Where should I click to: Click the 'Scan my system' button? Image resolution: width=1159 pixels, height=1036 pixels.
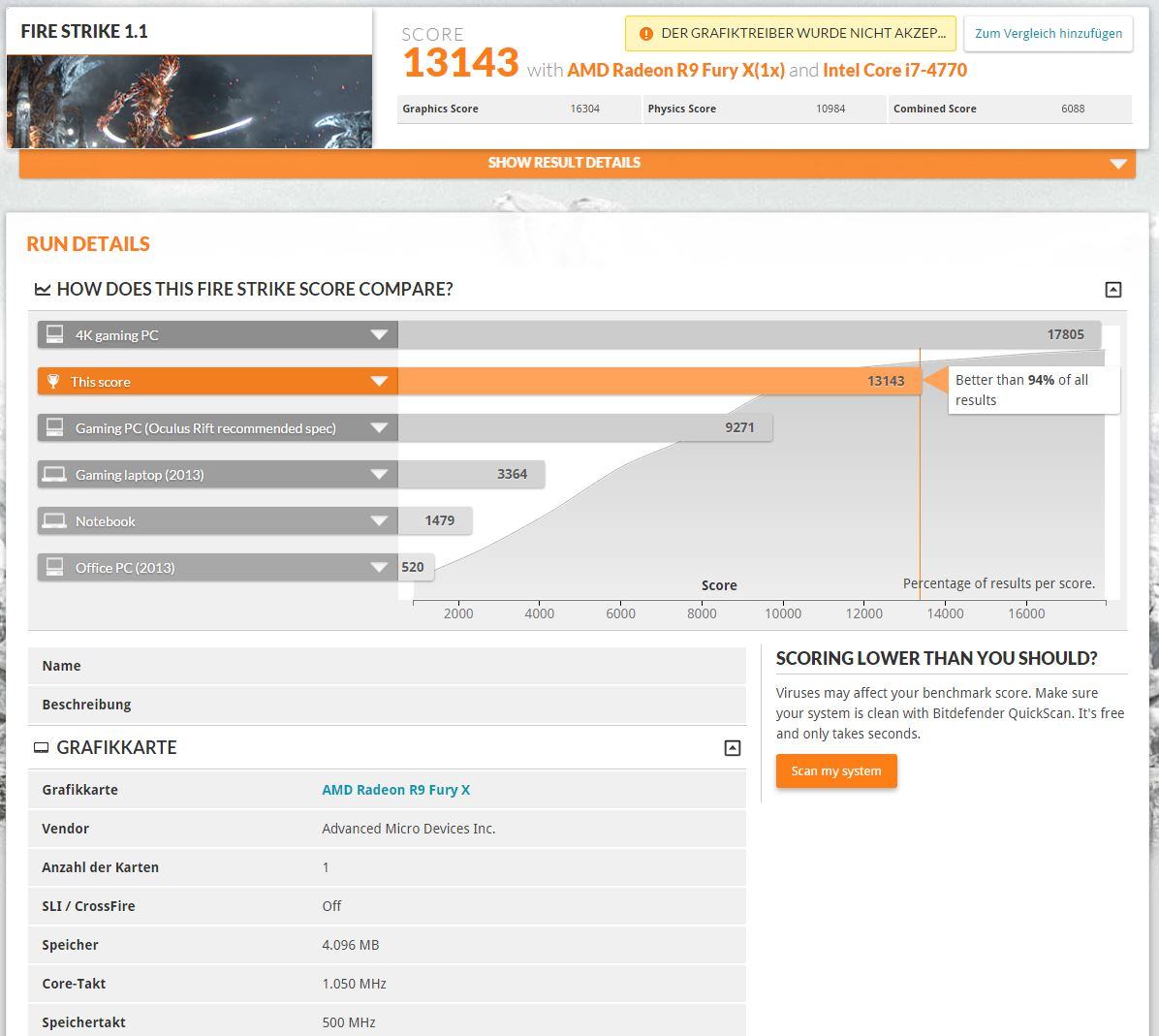coord(836,771)
